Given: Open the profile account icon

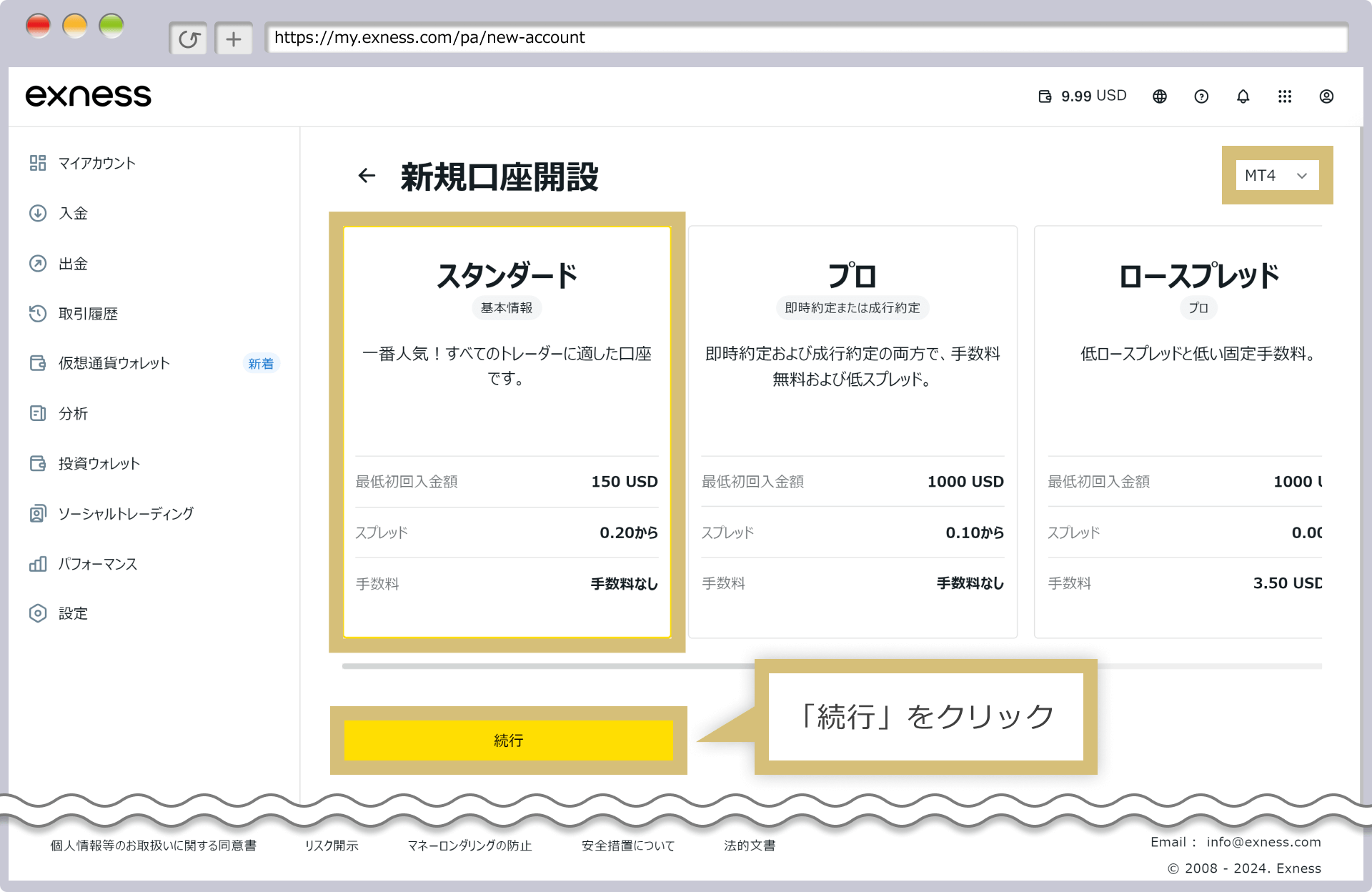Looking at the screenshot, I should [1327, 96].
